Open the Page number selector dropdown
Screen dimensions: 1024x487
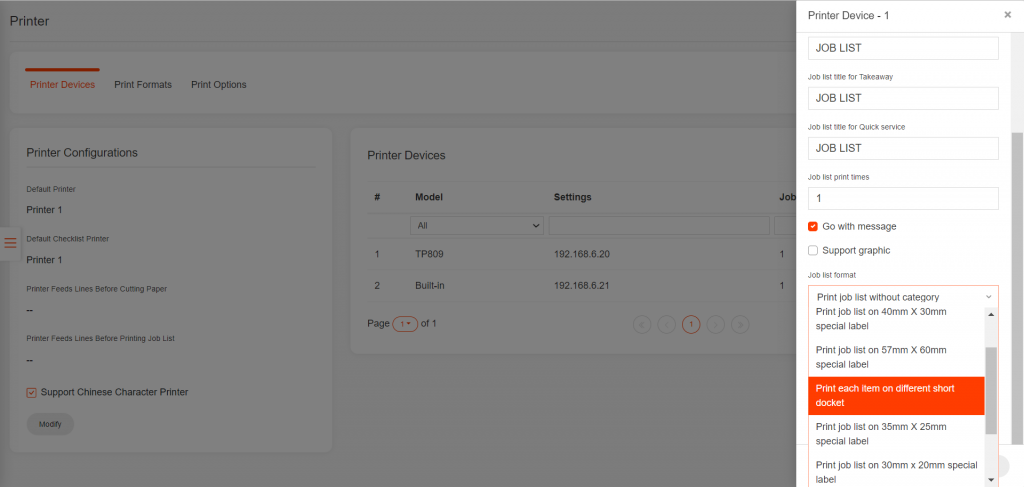click(x=405, y=324)
